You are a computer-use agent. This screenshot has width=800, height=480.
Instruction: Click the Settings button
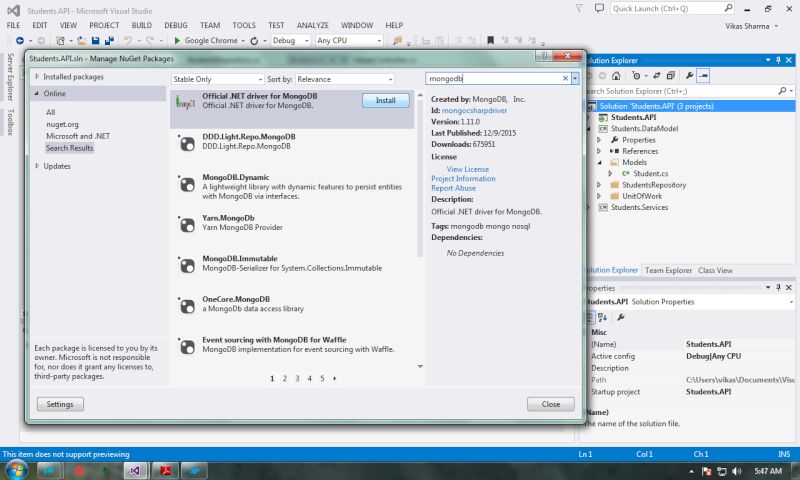point(60,404)
